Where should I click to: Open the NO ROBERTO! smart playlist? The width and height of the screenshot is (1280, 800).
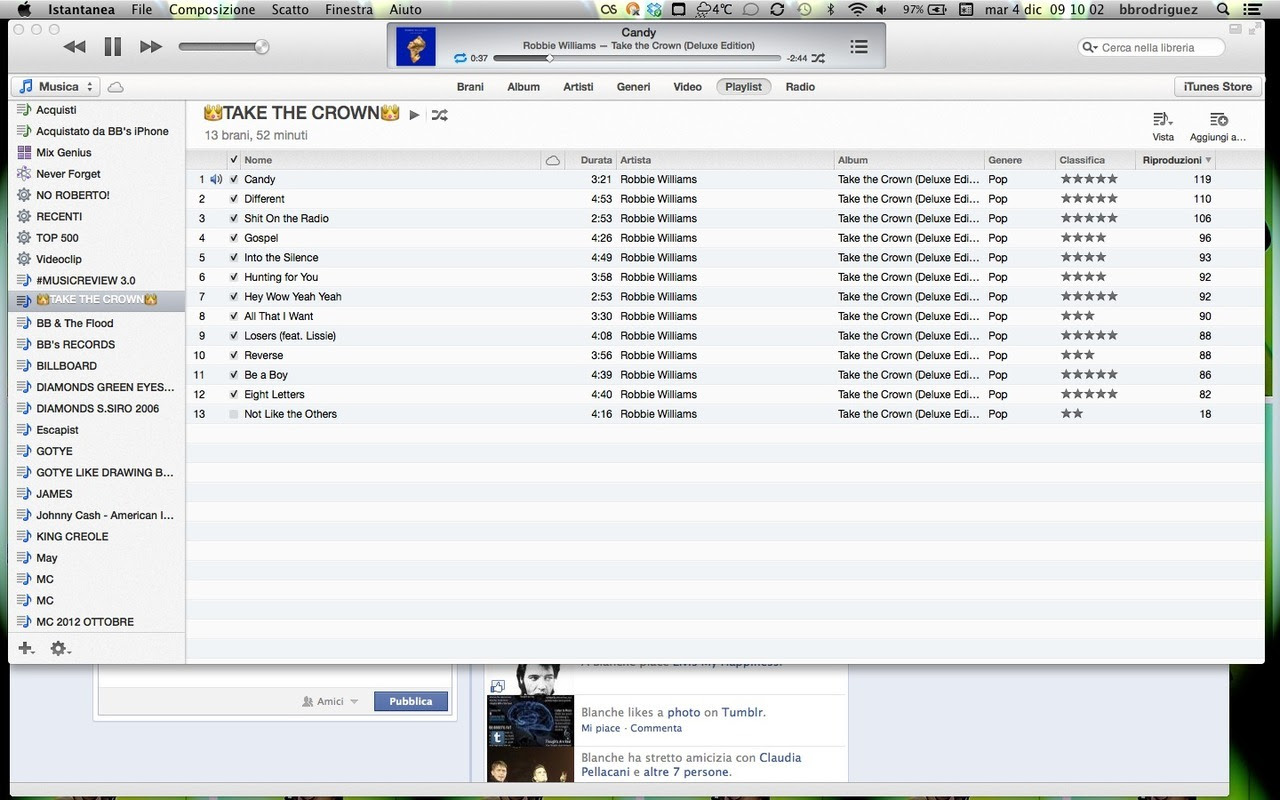[73, 195]
